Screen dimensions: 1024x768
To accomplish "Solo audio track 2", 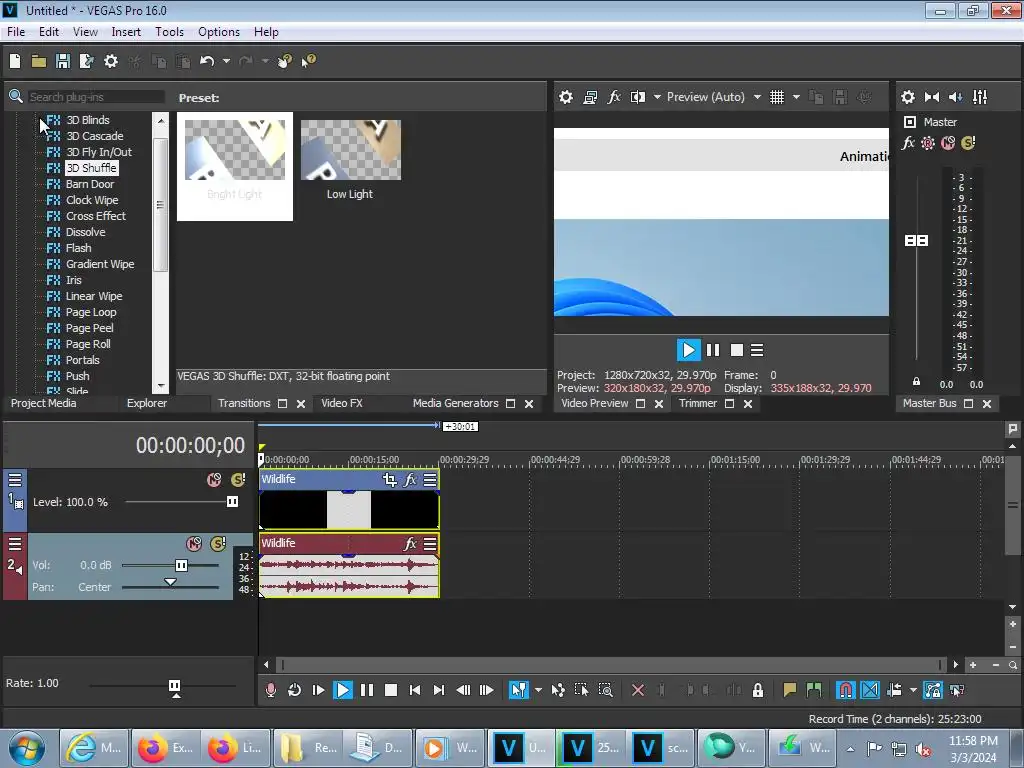I will click(x=217, y=543).
